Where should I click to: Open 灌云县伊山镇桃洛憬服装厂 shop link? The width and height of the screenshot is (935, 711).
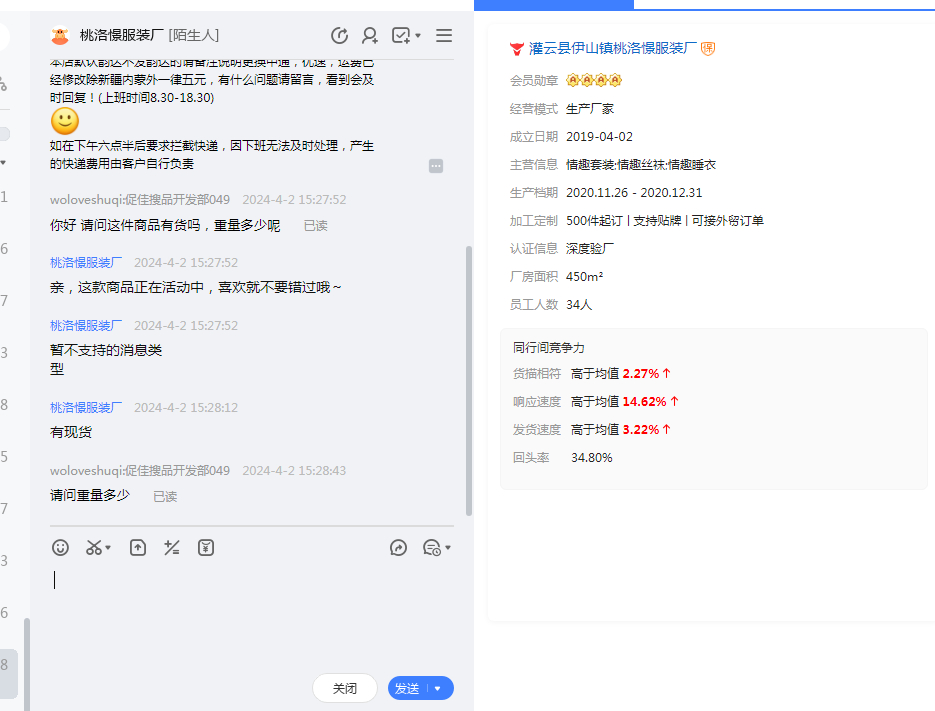[x=613, y=48]
